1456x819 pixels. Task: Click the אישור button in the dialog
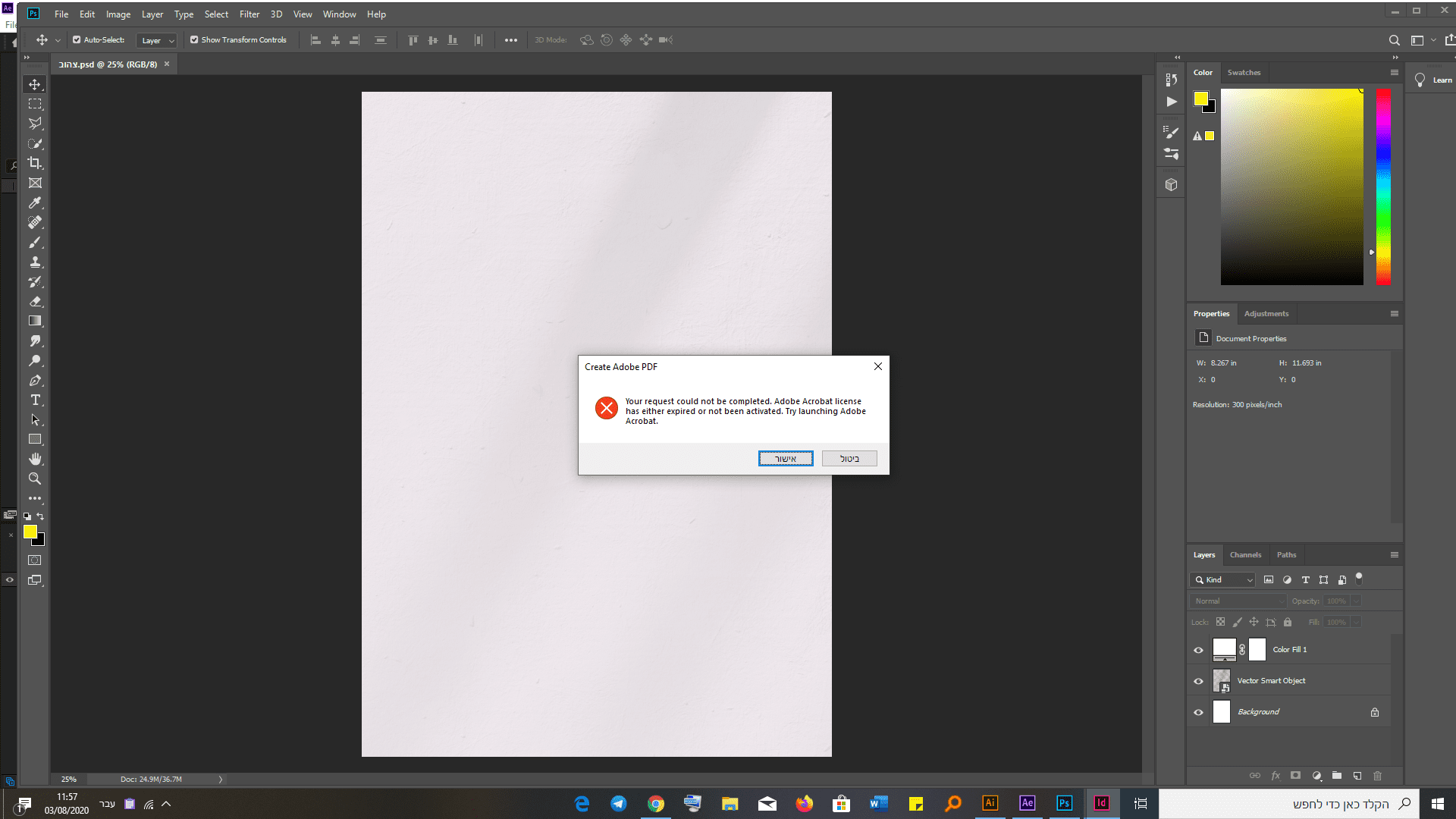[786, 459]
